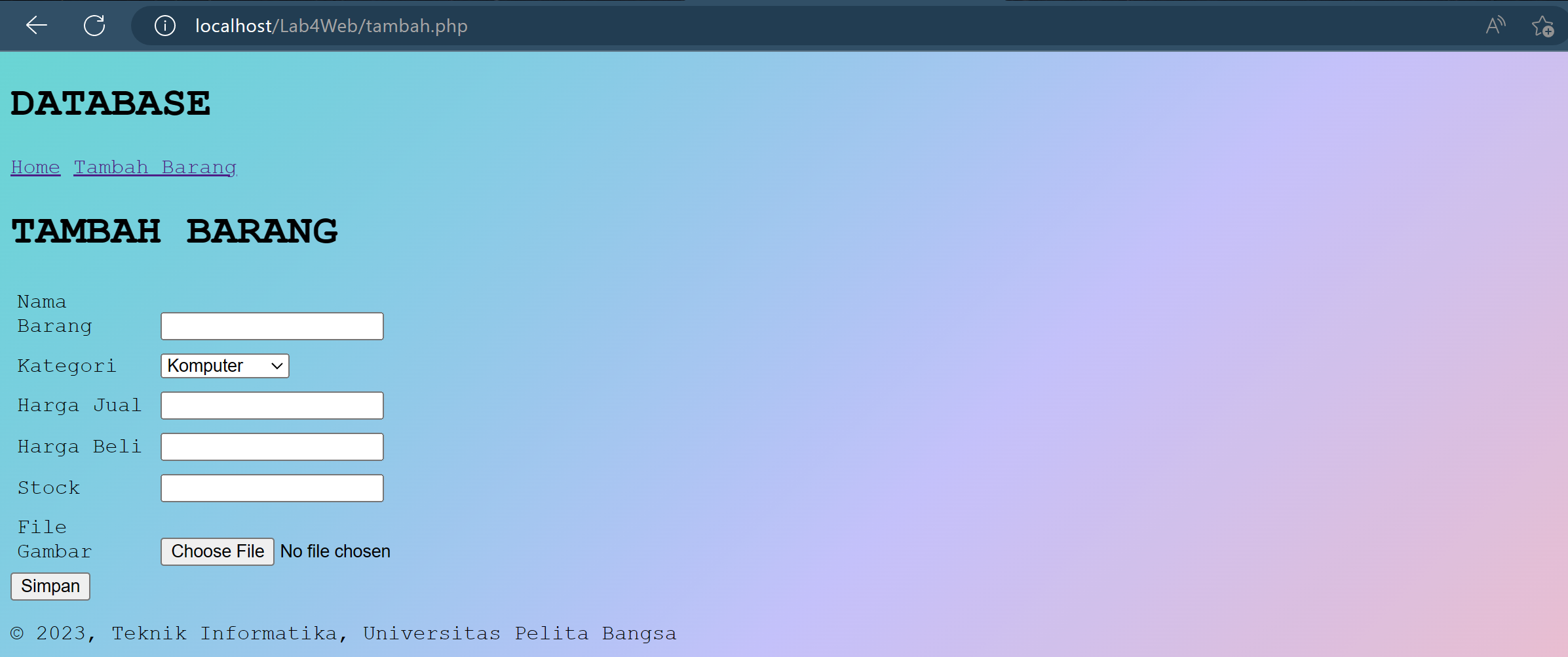The height and width of the screenshot is (657, 1568).
Task: Select the refresh icon next to back arrow
Action: pyautogui.click(x=94, y=26)
